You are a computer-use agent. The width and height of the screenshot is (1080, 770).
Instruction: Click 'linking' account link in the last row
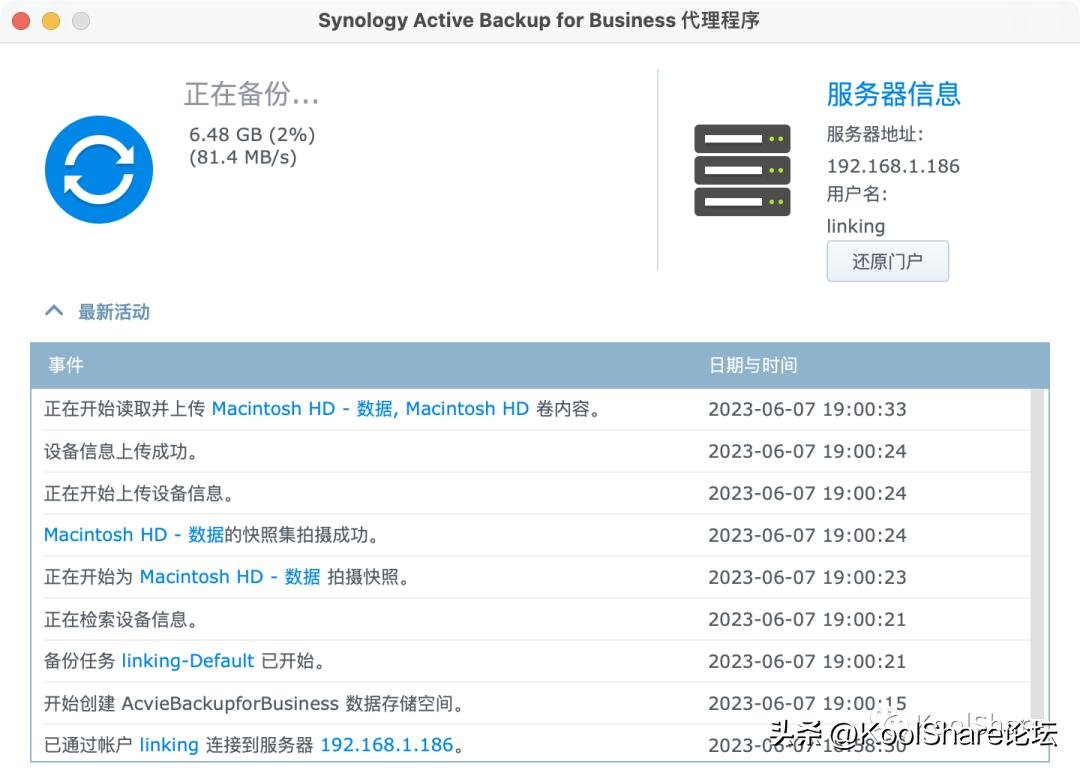169,745
